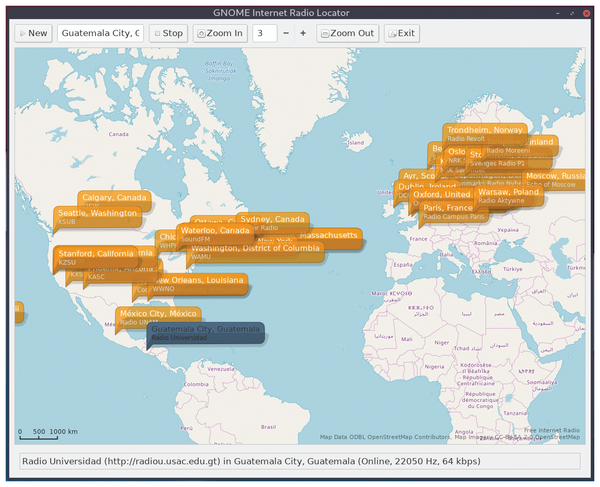This screenshot has width=600, height=487.
Task: Select the Washington, District of Columbia marker
Action: 255,252
